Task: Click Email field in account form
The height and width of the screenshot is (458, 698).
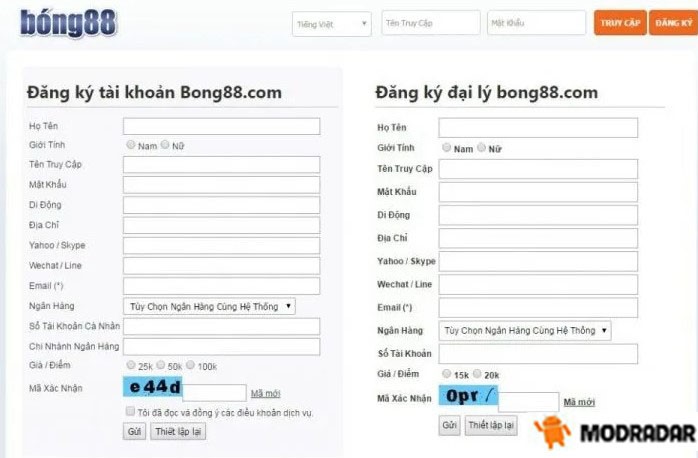Action: [221, 286]
